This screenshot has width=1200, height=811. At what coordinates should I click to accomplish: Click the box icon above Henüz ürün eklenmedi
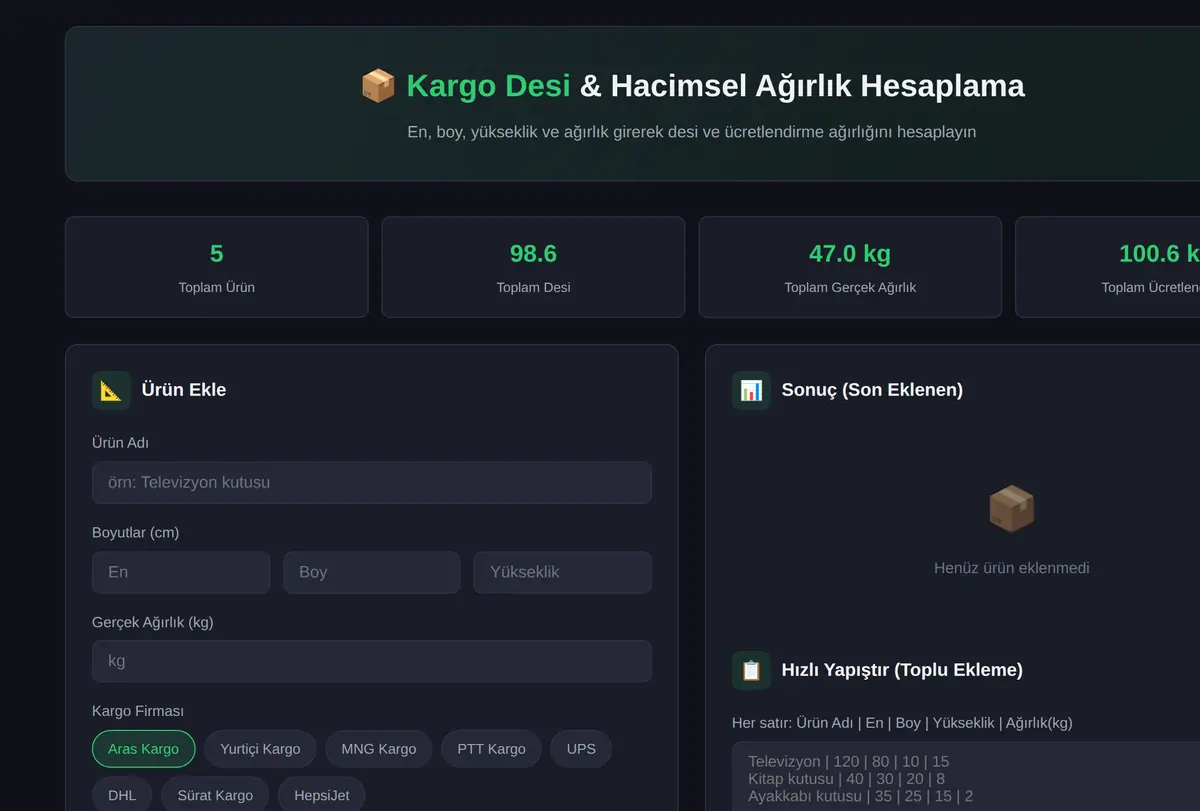pos(1011,509)
